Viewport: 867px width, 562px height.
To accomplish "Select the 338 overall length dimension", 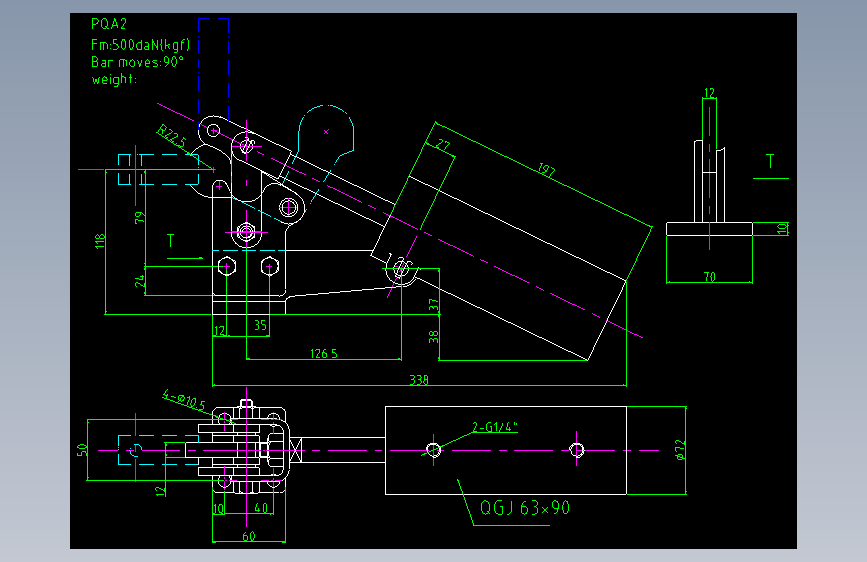I will [419, 379].
